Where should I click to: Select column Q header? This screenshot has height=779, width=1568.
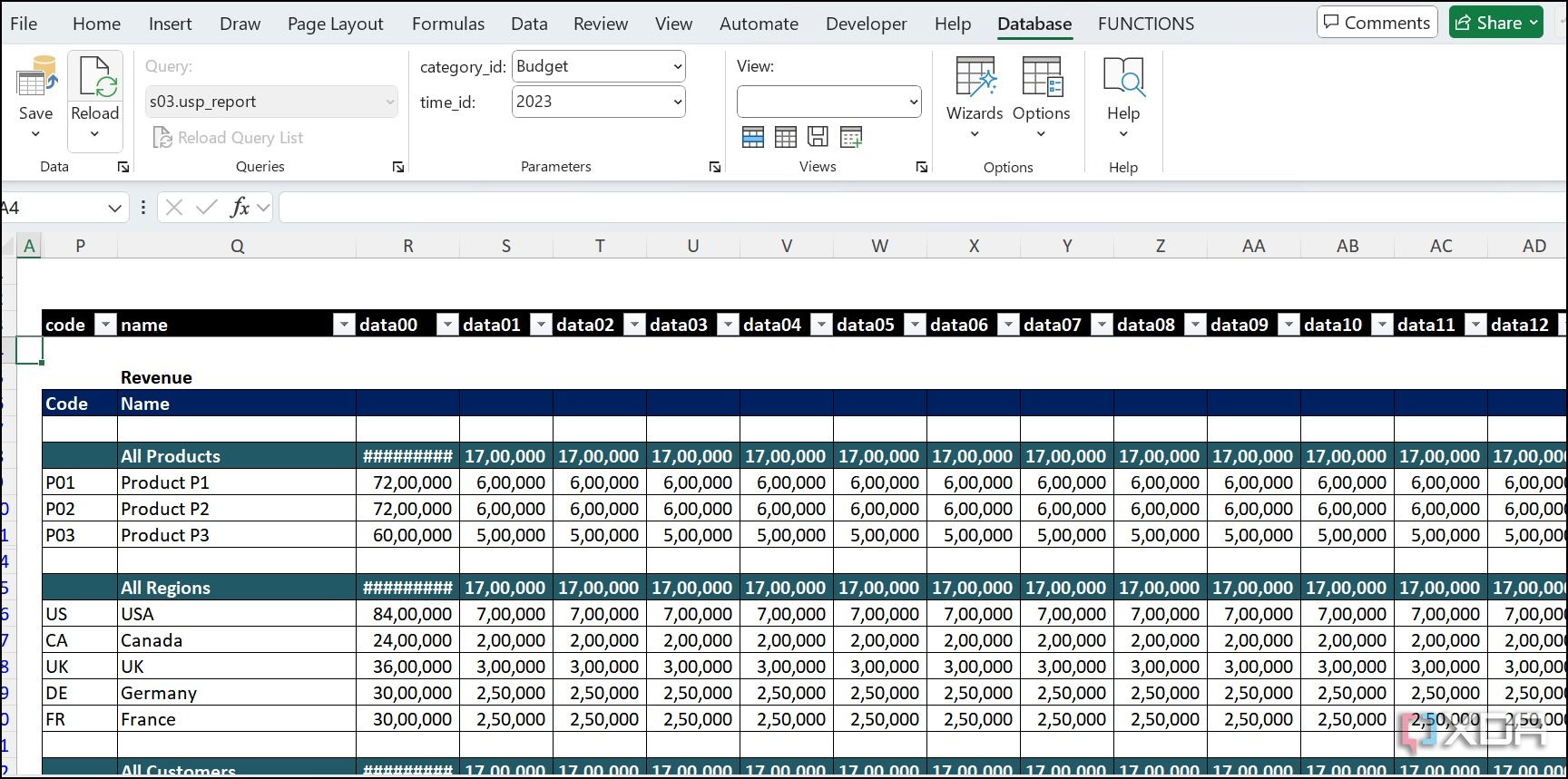[x=237, y=246]
